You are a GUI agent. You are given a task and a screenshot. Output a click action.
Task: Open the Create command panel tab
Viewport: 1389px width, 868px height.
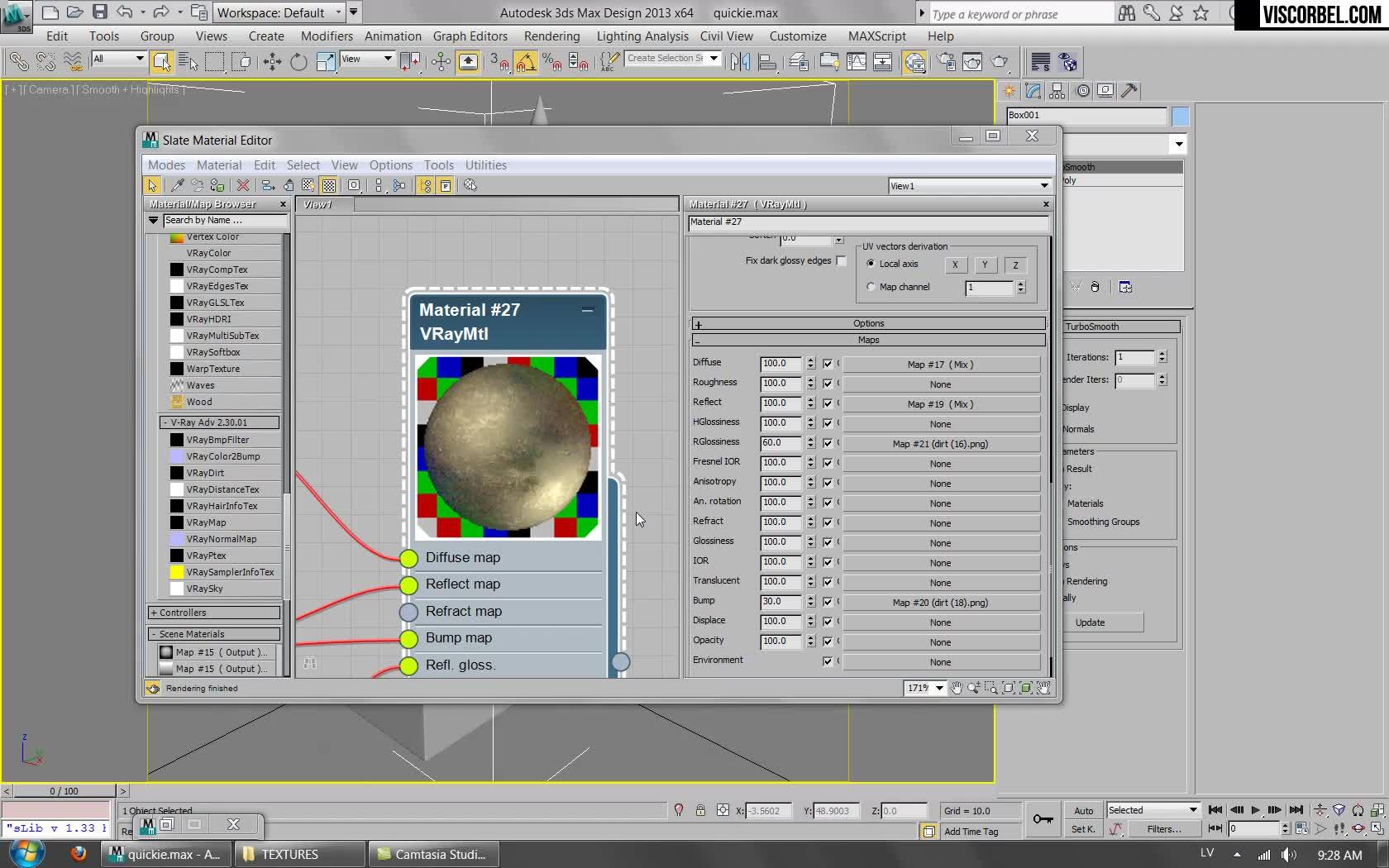1010,91
